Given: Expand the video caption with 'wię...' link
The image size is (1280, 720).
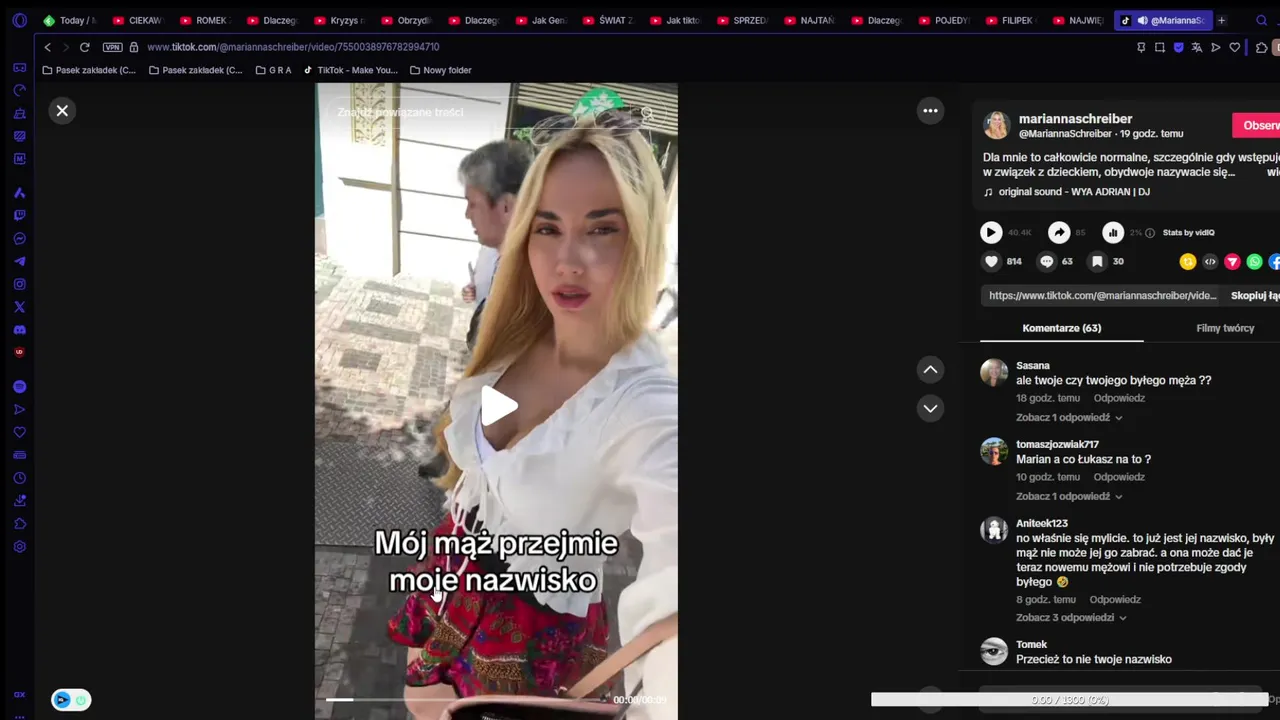Looking at the screenshot, I should point(1273,172).
